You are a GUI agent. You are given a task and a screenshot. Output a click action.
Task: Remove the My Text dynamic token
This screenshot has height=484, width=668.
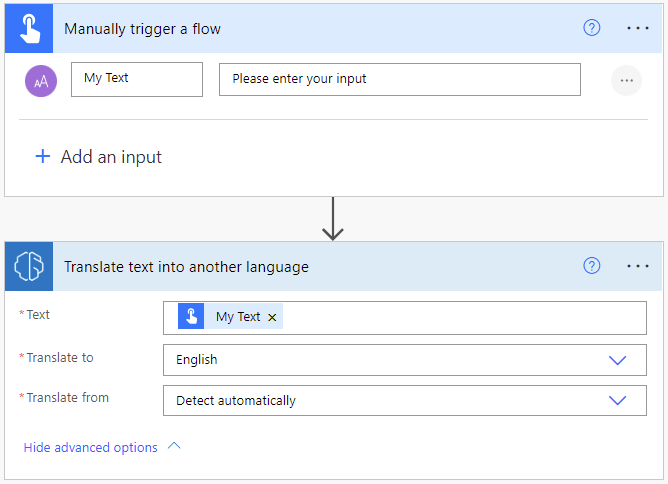coord(273,317)
